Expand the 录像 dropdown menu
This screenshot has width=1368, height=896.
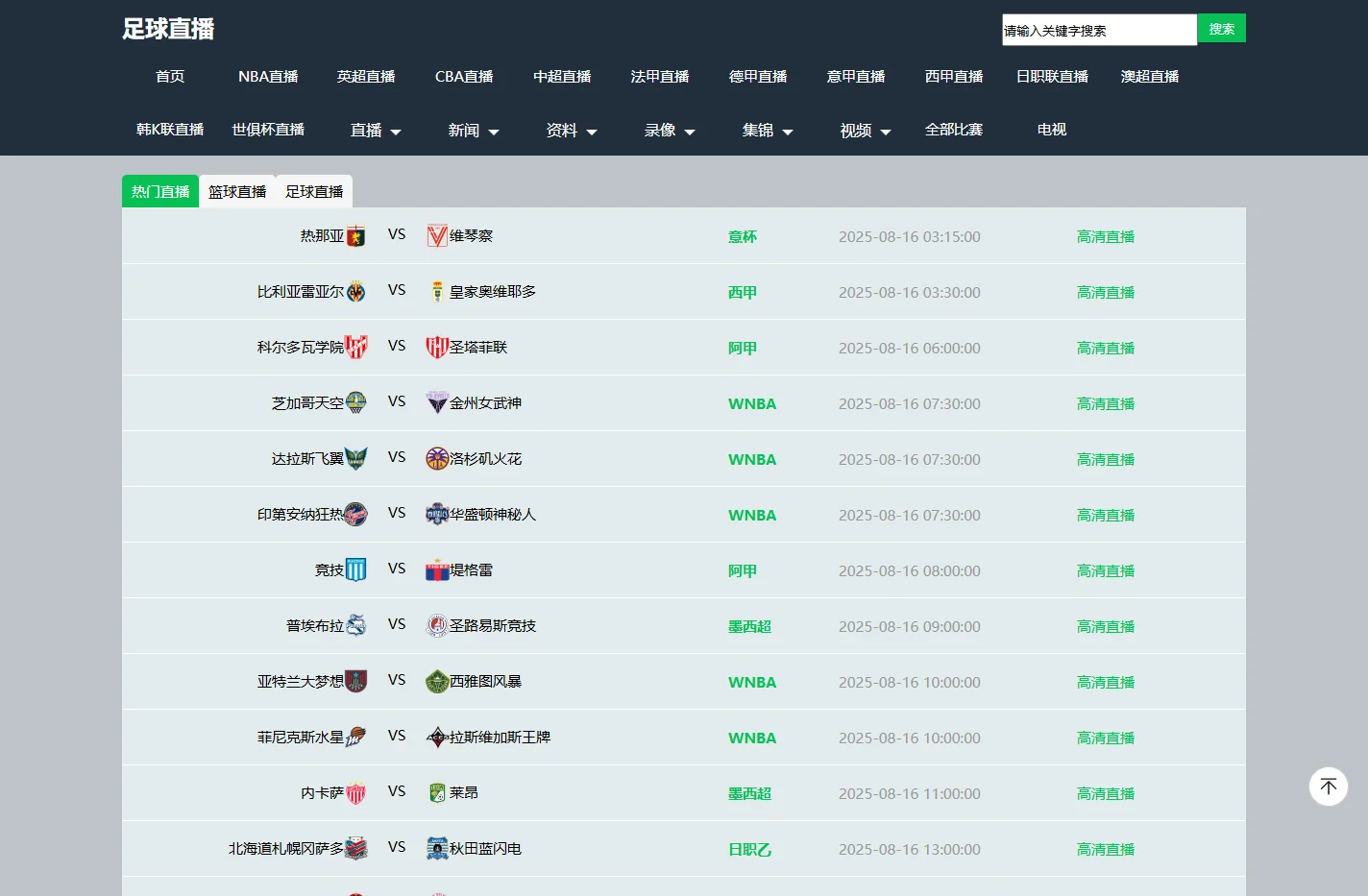point(670,130)
